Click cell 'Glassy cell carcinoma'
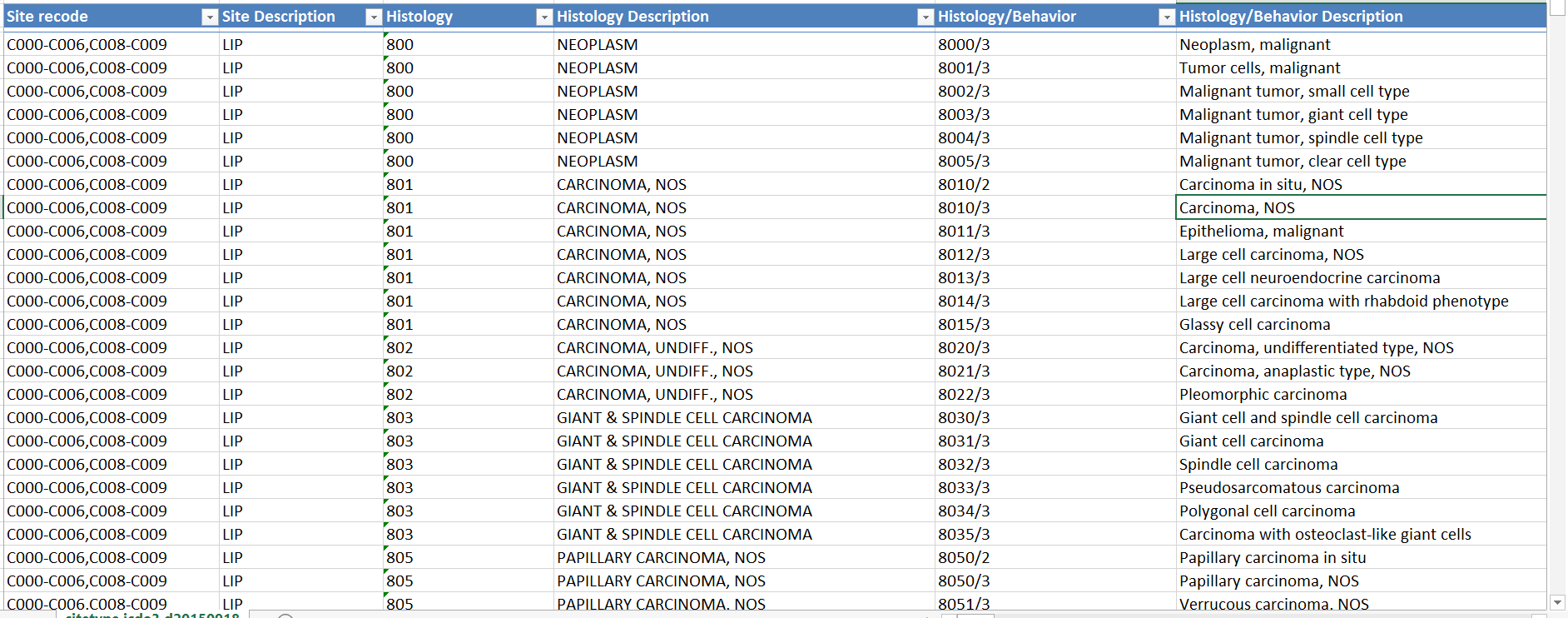Viewport: 1568px width, 618px height. pos(1361,324)
